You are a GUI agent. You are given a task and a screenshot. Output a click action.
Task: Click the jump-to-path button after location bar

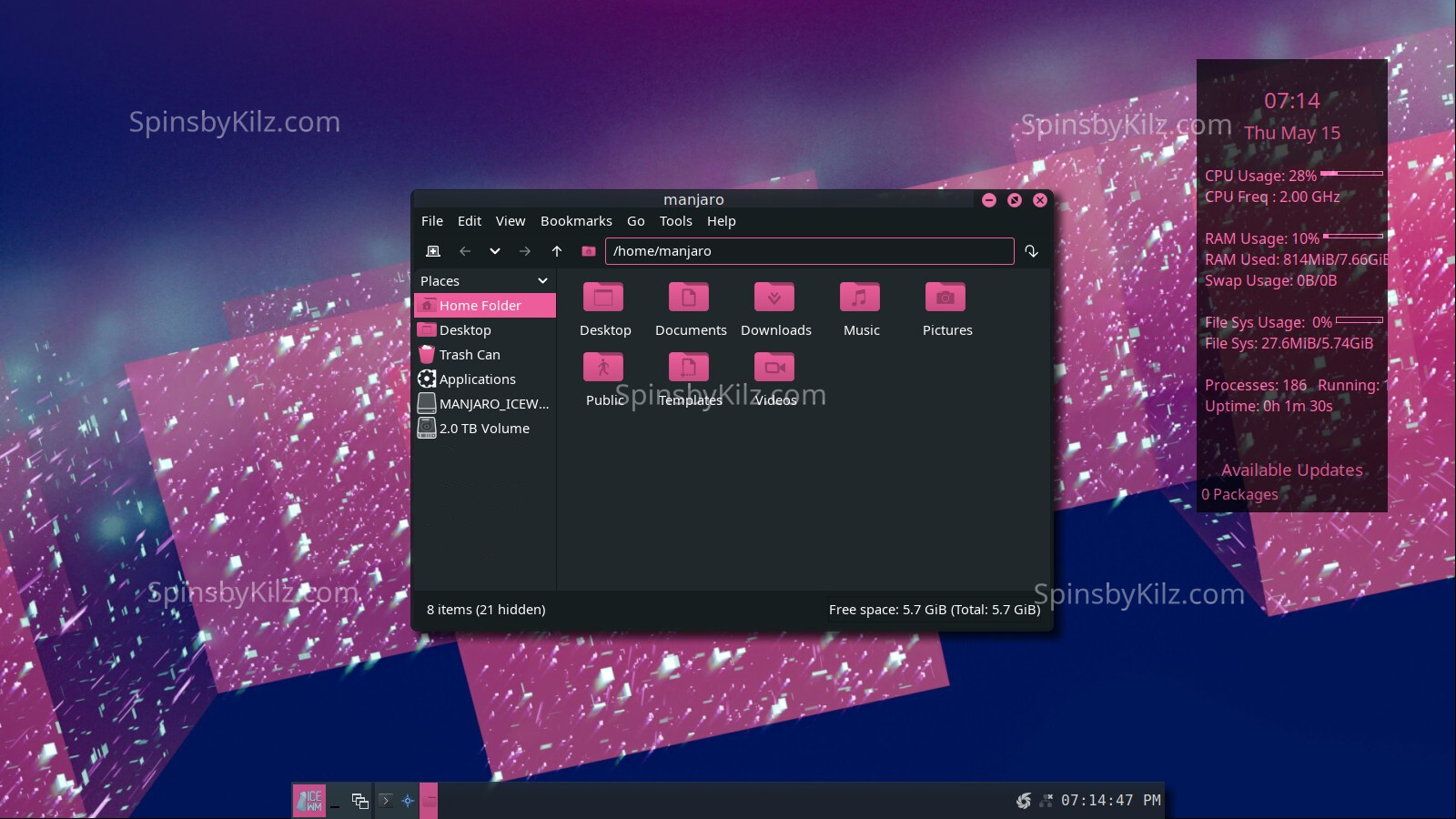click(x=1031, y=251)
